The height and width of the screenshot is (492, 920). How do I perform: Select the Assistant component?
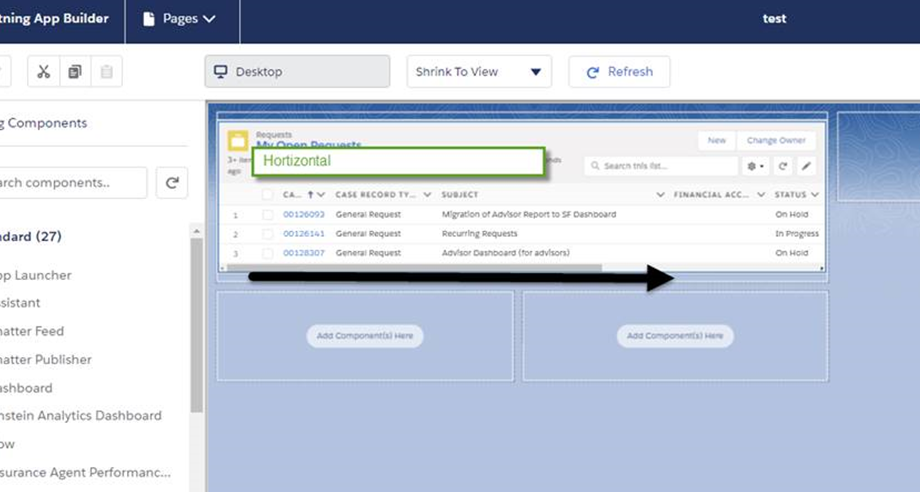pyautogui.click(x=20, y=303)
